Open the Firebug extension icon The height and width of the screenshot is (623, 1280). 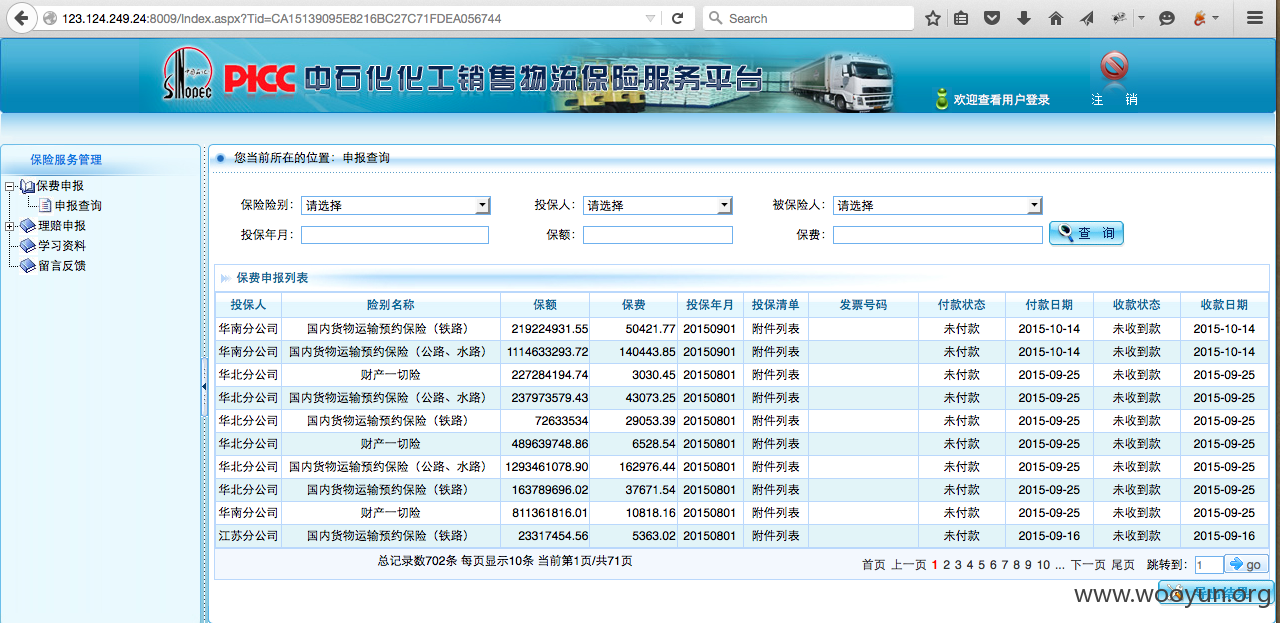[1200, 18]
